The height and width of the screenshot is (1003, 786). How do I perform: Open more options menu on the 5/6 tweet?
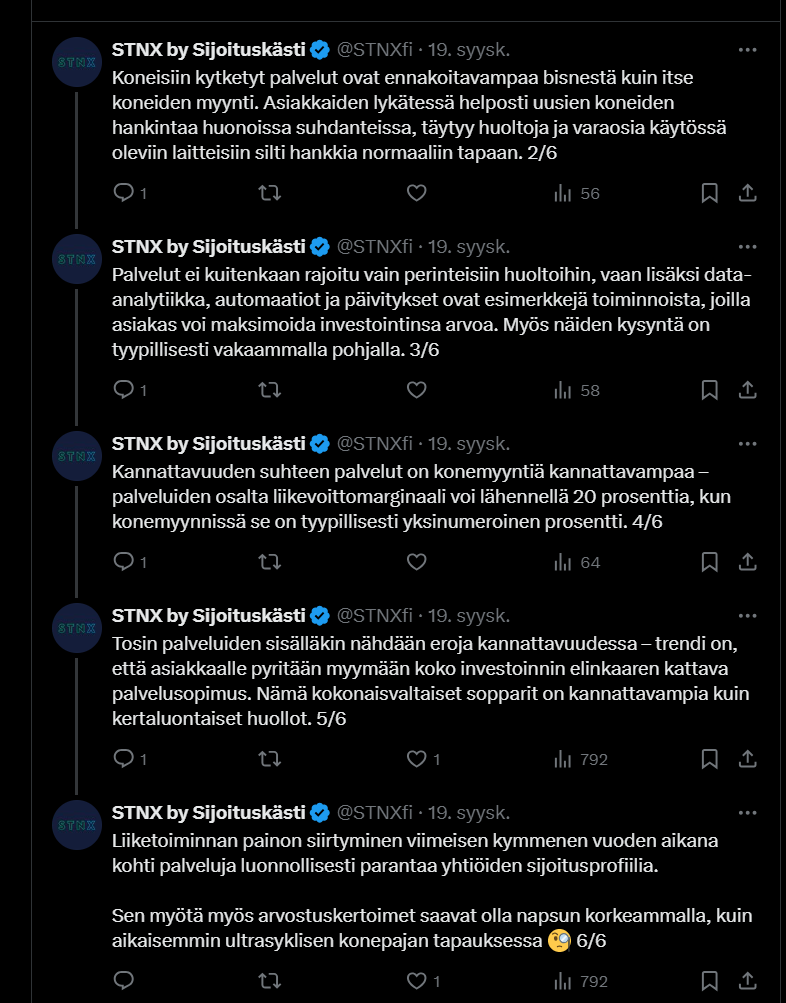pos(747,615)
